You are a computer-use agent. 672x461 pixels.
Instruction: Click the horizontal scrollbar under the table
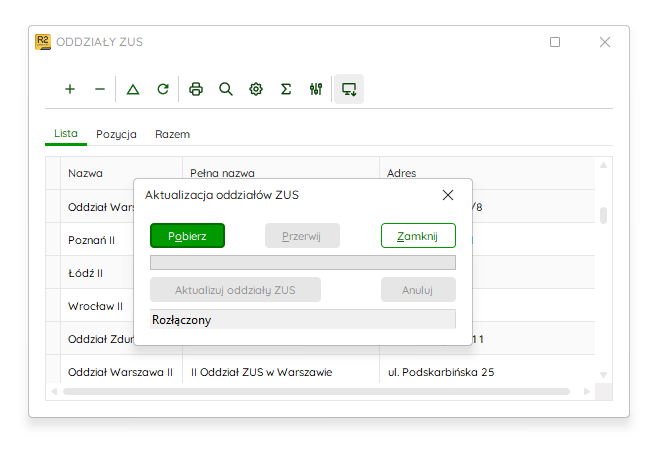[x=316, y=392]
